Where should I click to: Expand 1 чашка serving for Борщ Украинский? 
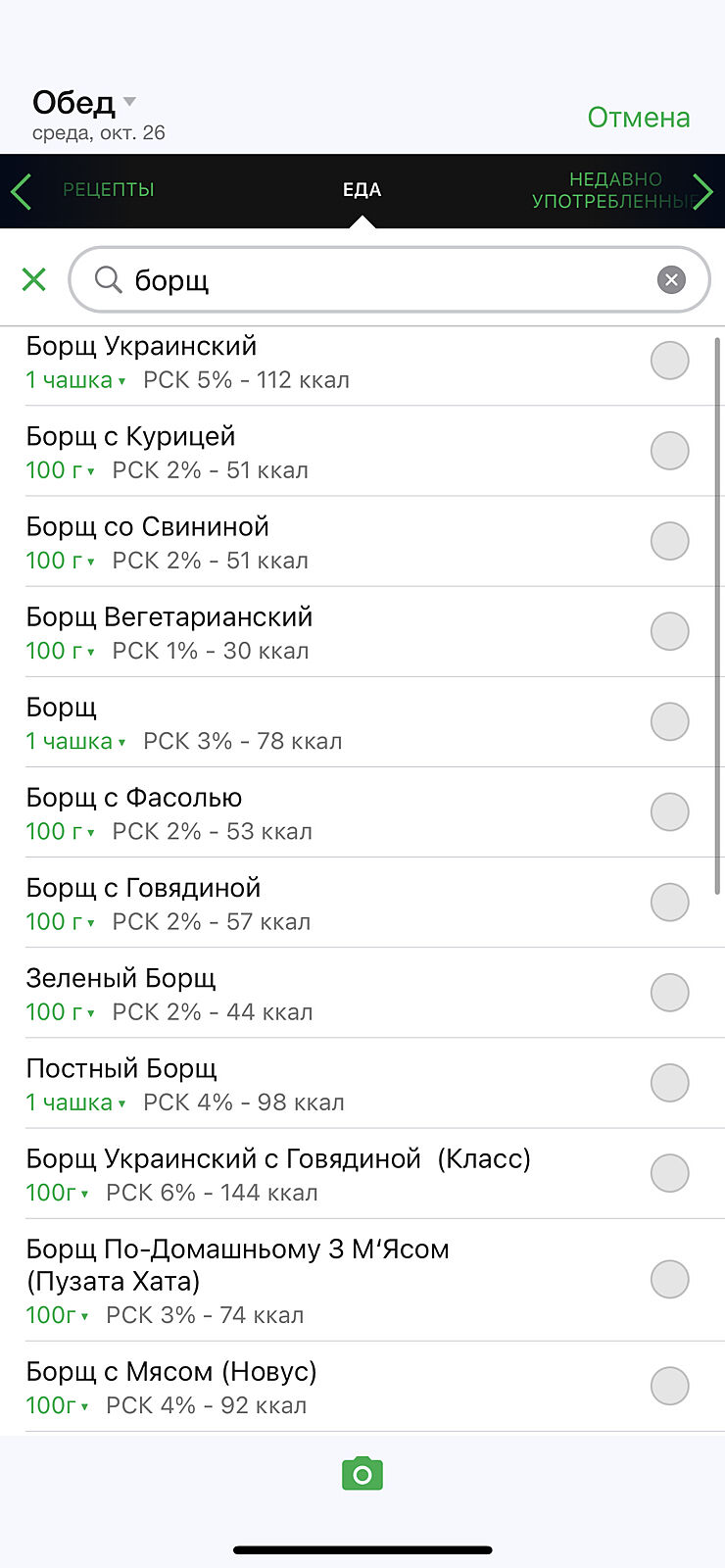pos(75,380)
